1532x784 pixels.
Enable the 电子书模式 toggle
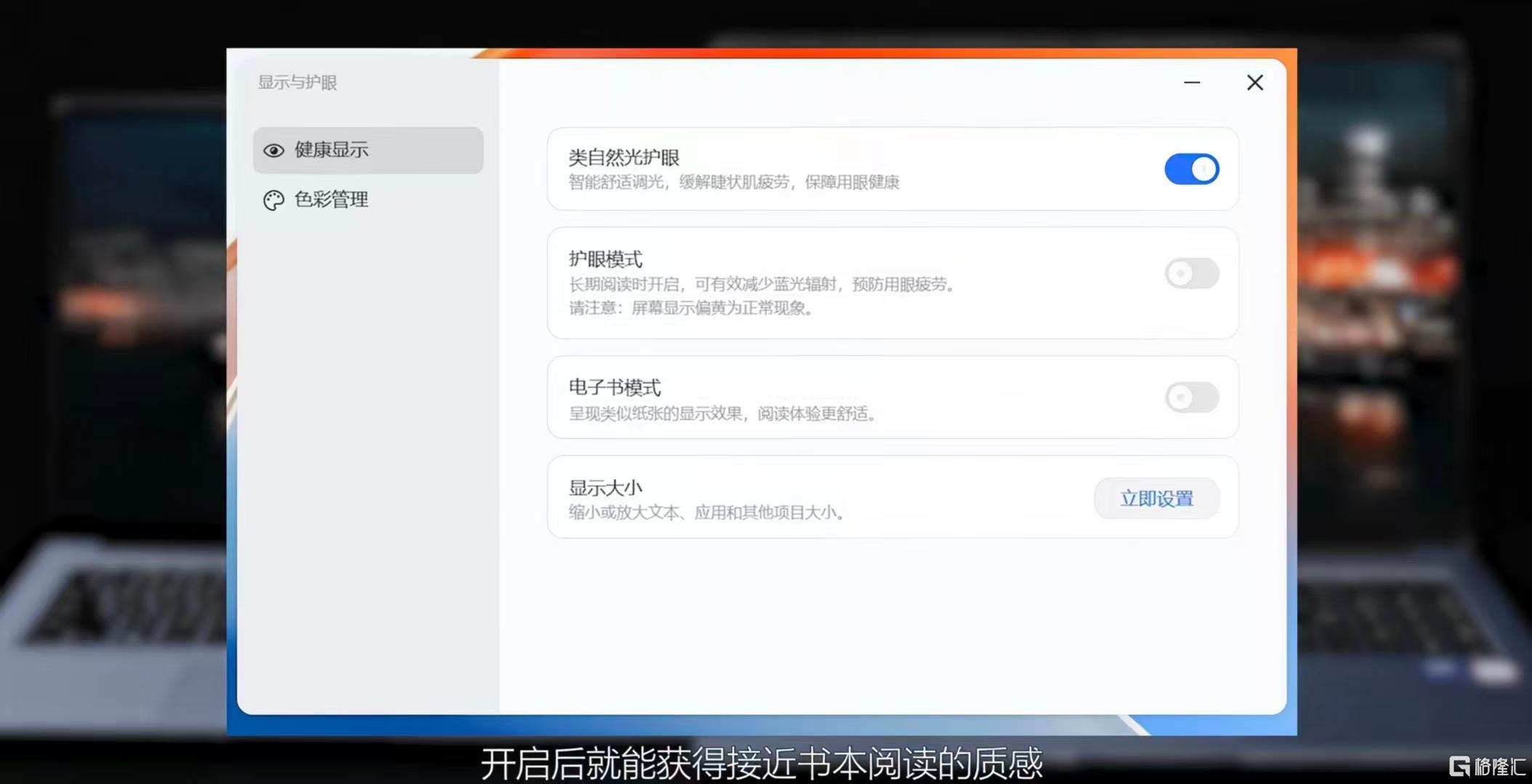coord(1191,397)
